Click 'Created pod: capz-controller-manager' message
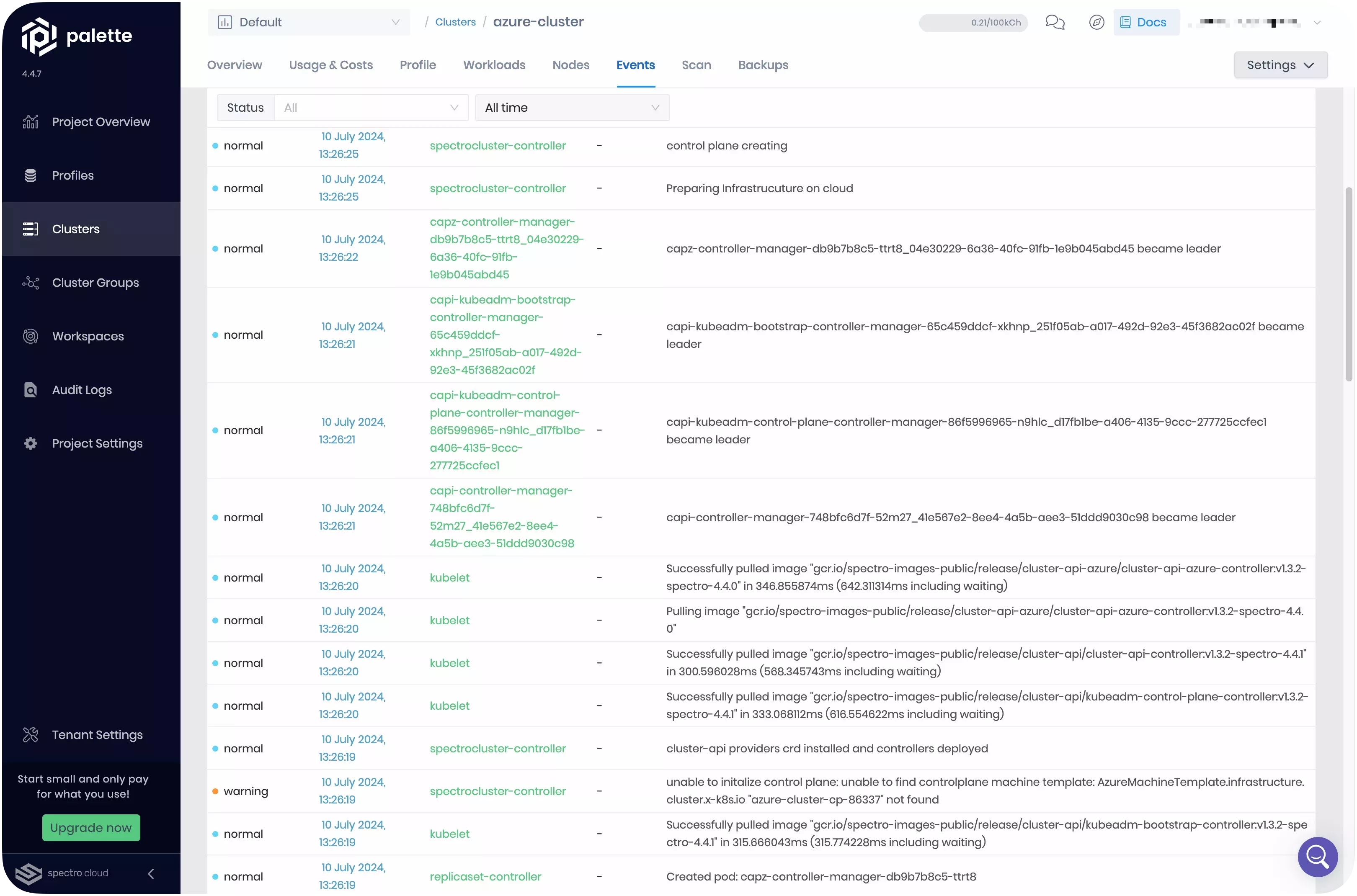The height and width of the screenshot is (896, 1357). (x=821, y=877)
